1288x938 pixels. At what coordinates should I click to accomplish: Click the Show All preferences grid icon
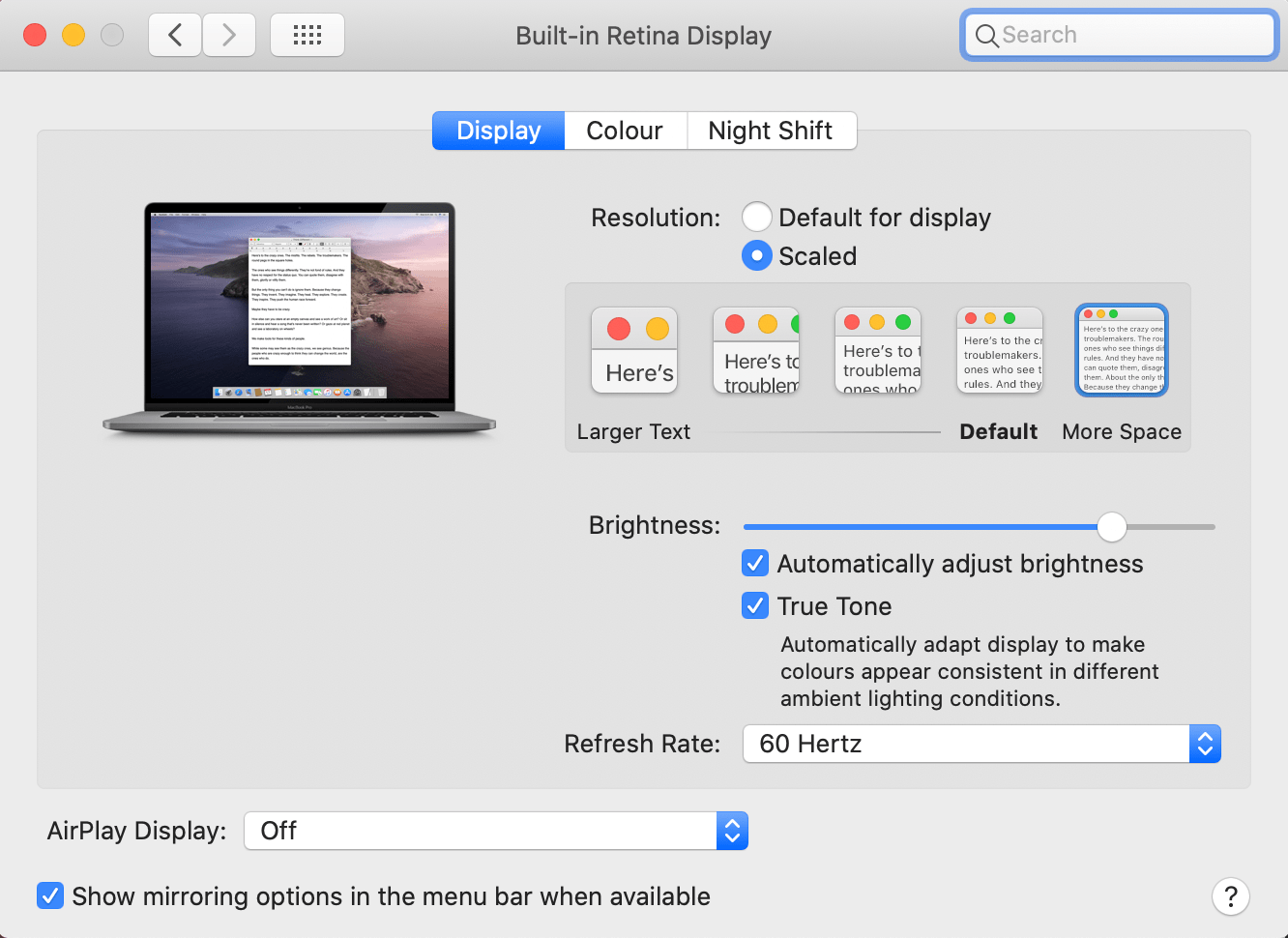(307, 34)
